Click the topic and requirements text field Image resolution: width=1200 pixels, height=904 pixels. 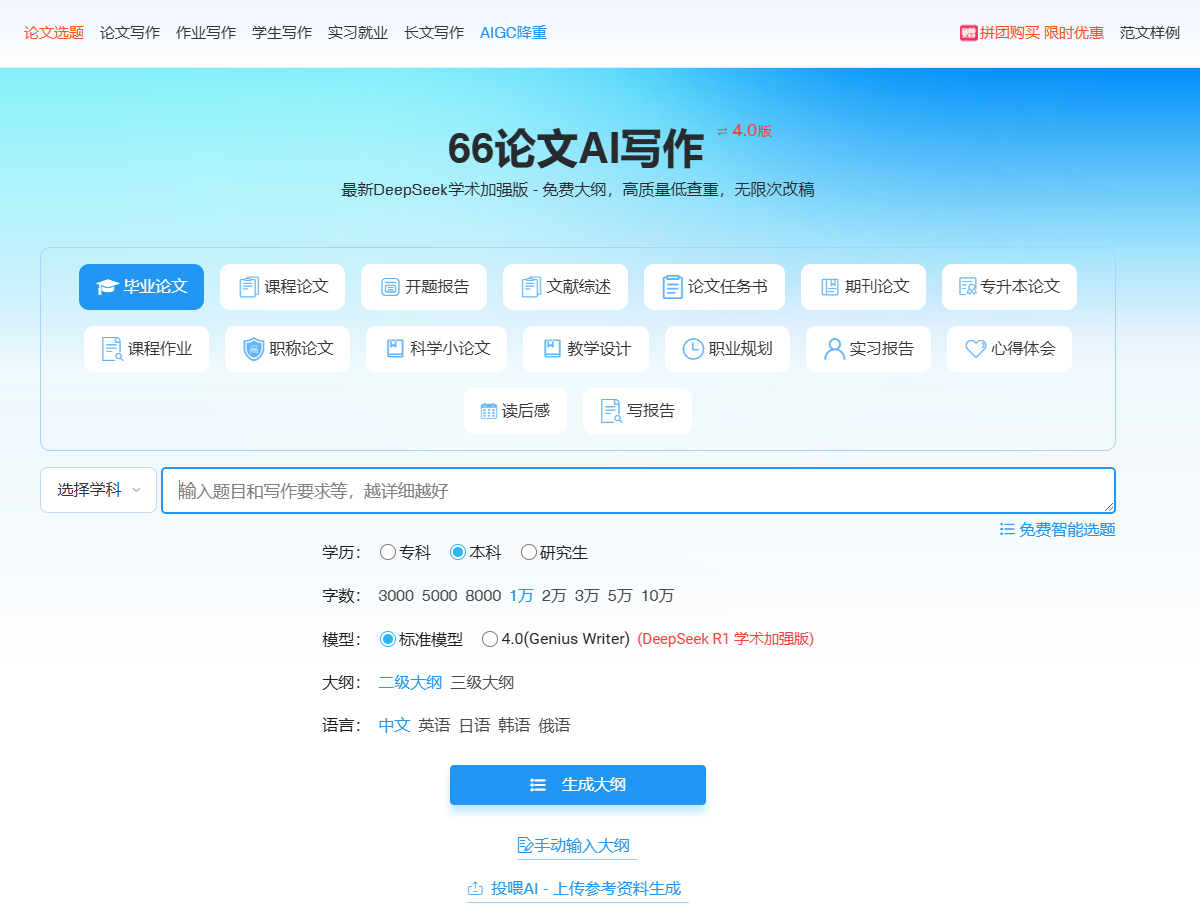tap(638, 490)
